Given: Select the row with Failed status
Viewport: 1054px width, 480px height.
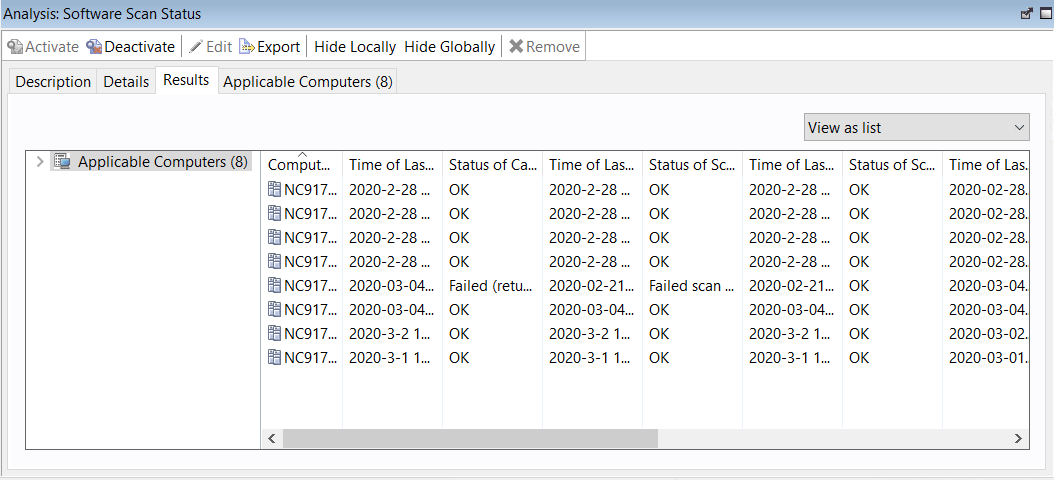Looking at the screenshot, I should 494,285.
